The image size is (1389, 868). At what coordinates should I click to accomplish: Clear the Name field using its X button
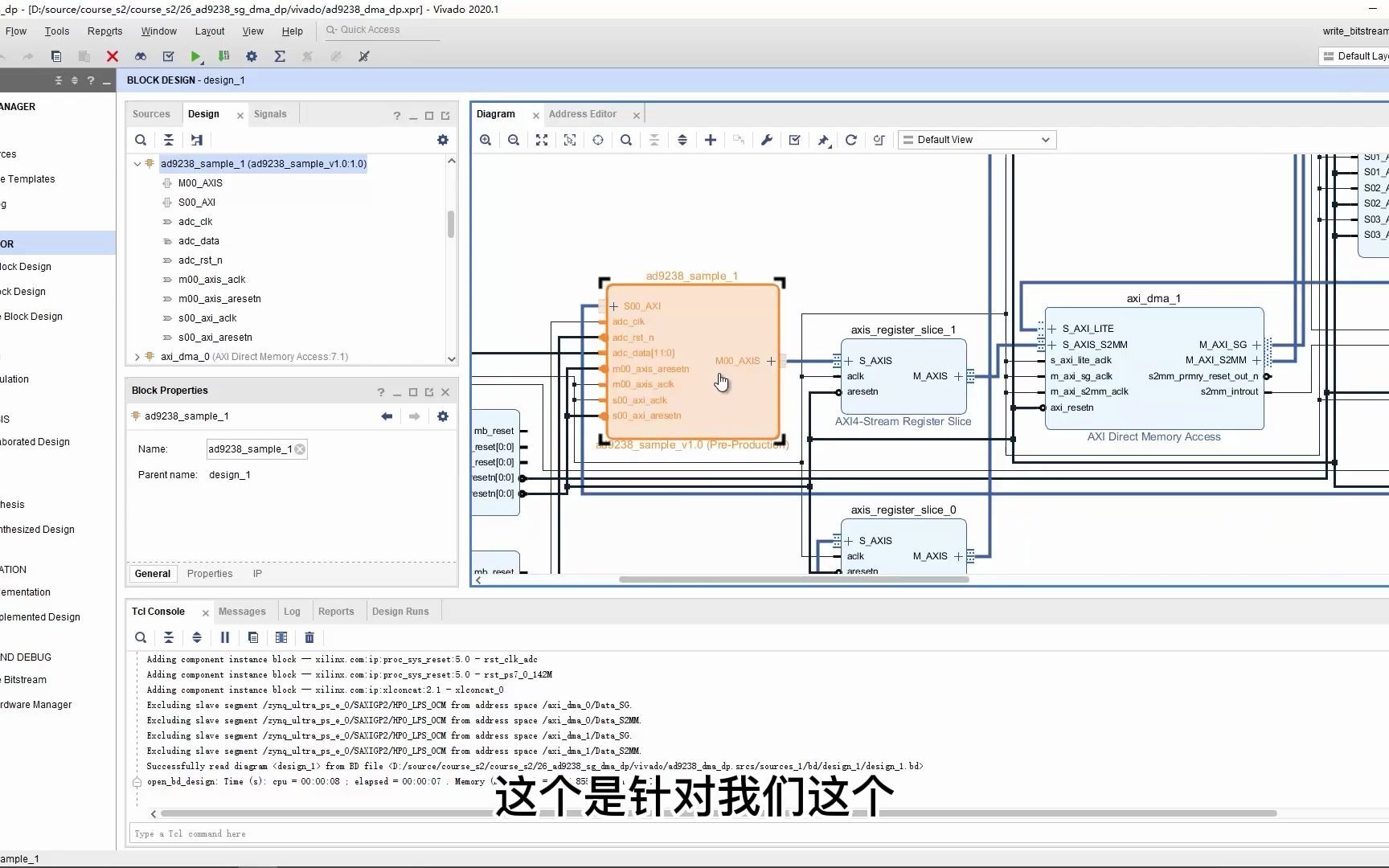tap(300, 449)
